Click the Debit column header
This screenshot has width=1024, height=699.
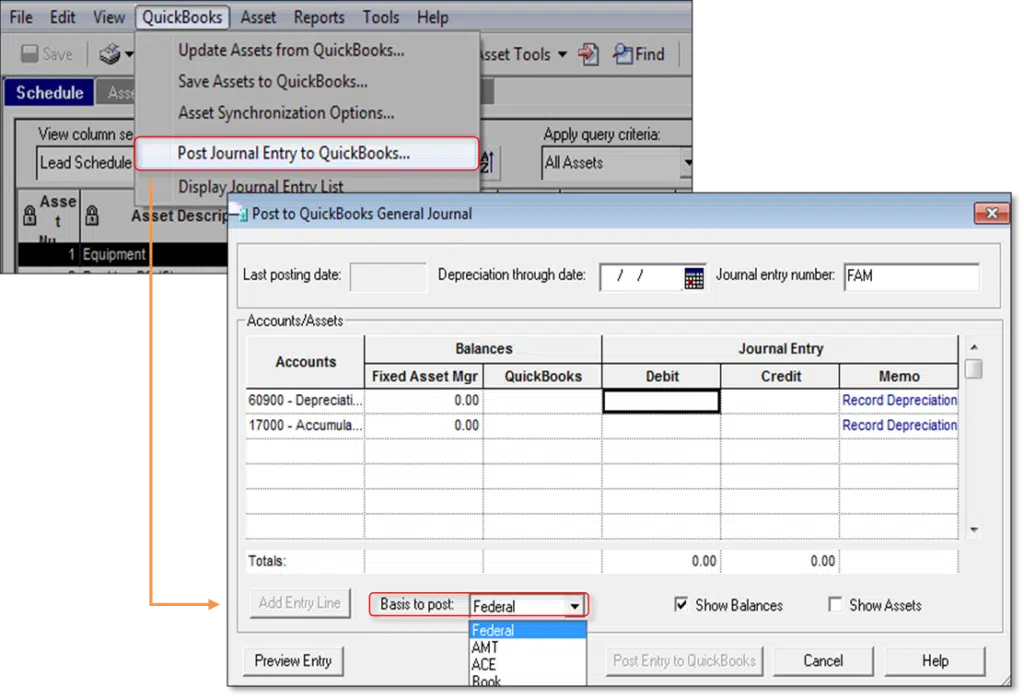(662, 376)
